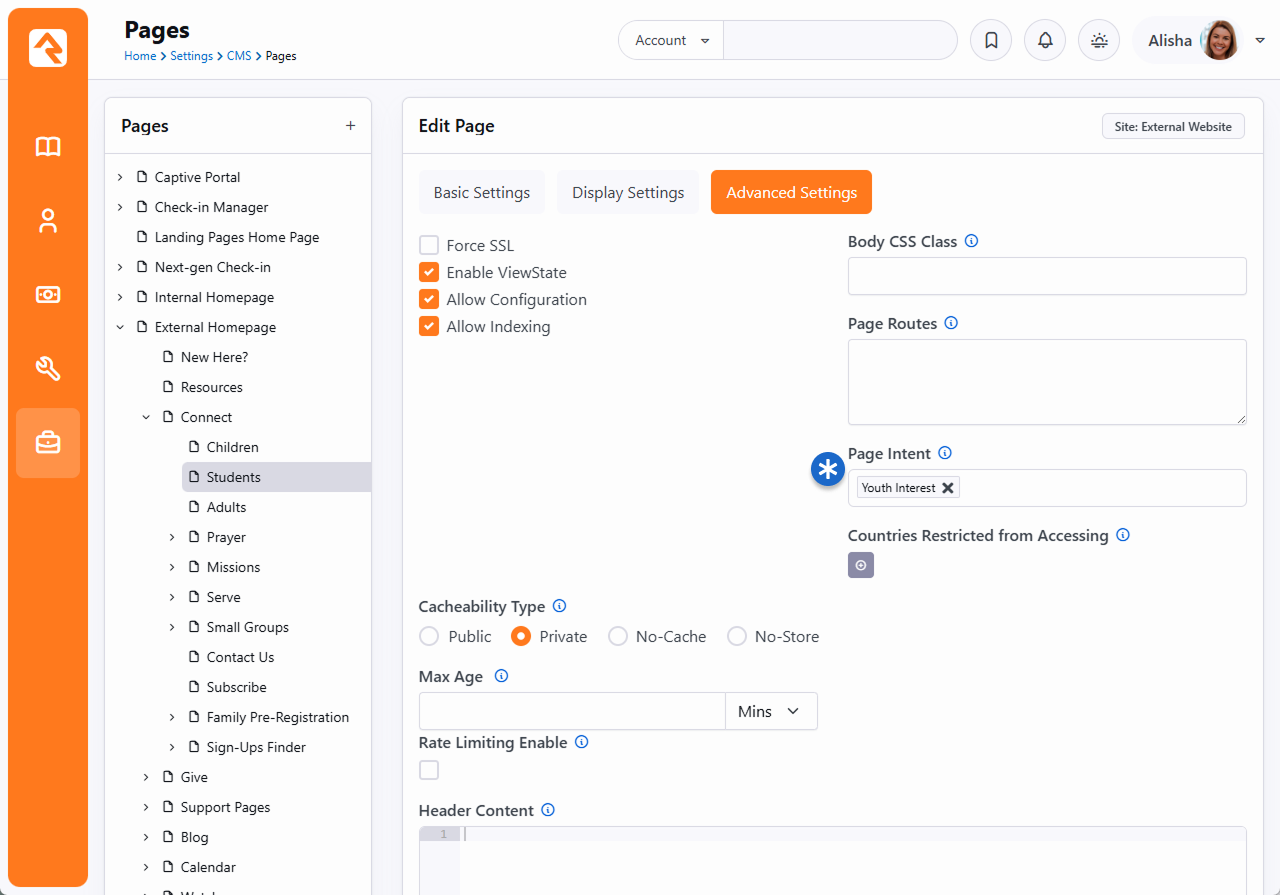Open the book icon in left sidebar
The image size is (1280, 895).
48,147
